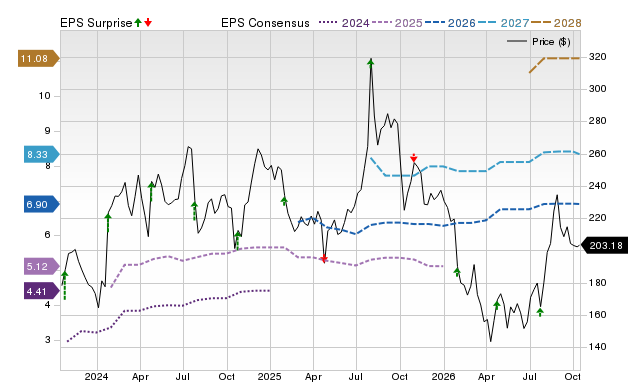Viewport: 640px width, 382px height.
Task: Click the 2026 label on the time axis
Action: pyautogui.click(x=444, y=376)
